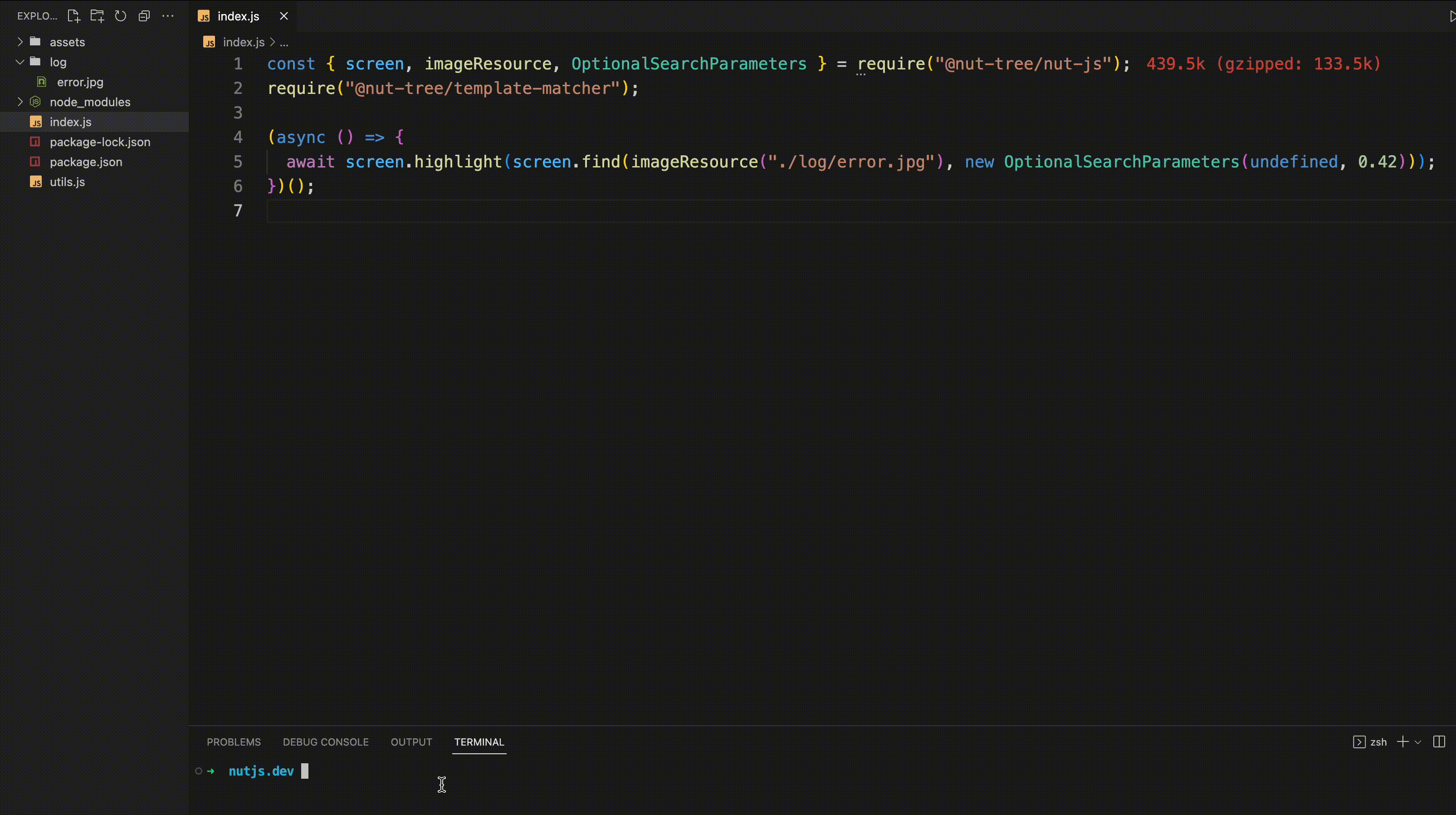Add a new terminal with plus icon

pos(1402,741)
